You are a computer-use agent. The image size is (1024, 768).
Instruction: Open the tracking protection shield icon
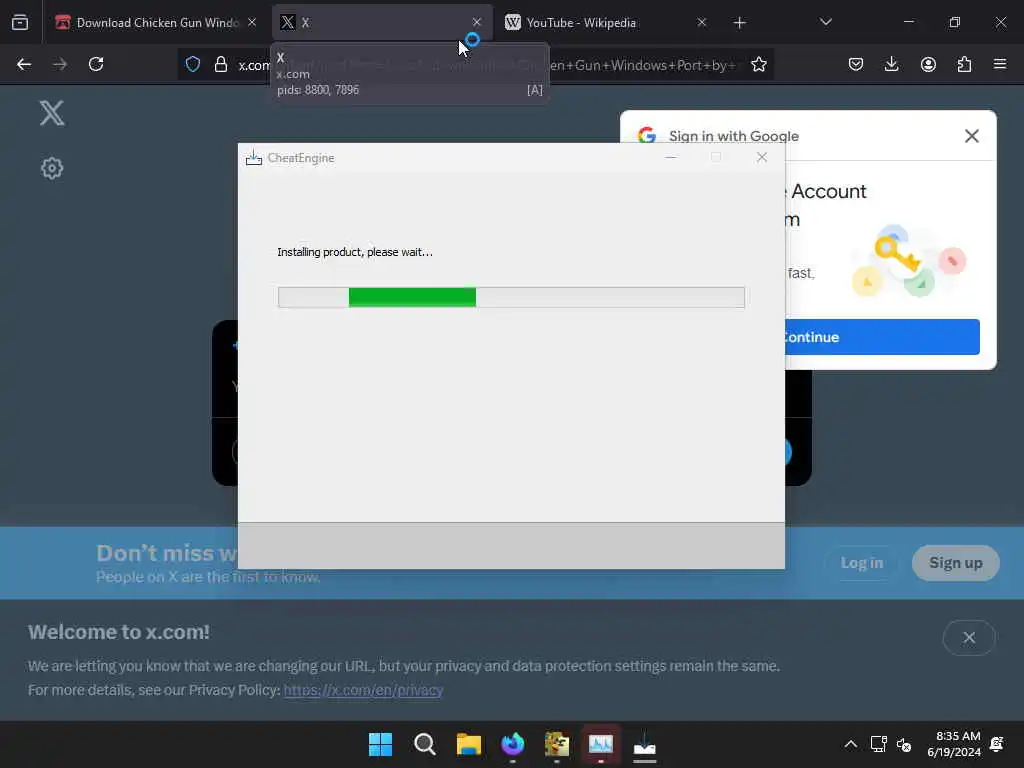click(x=193, y=64)
